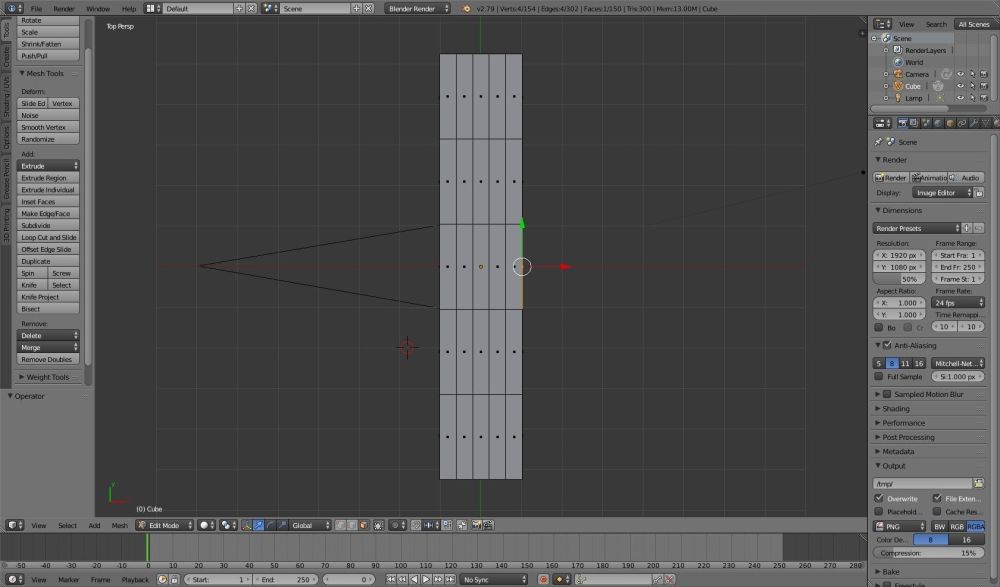Open the Render Presets dropdown

[917, 228]
